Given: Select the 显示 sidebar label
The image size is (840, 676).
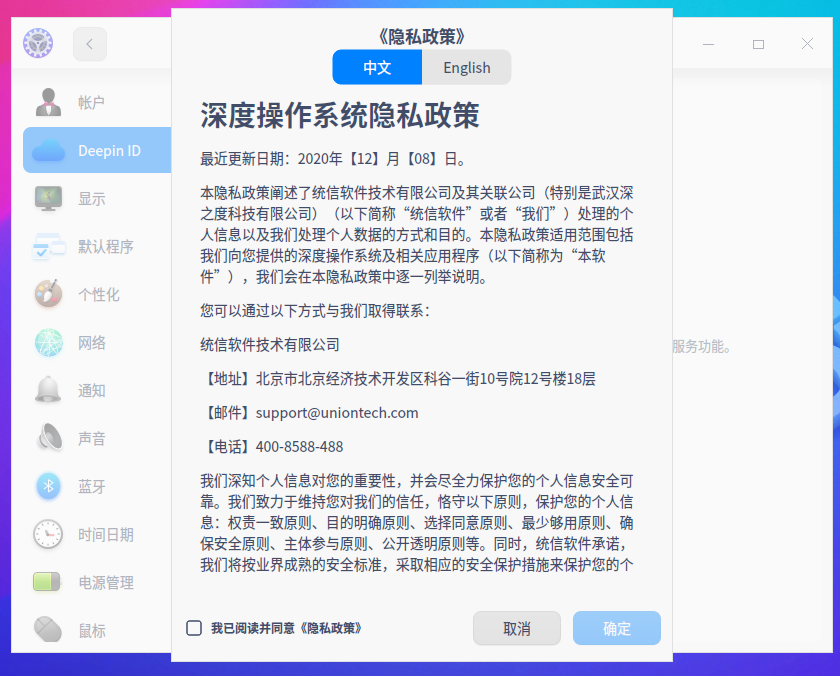Looking at the screenshot, I should (92, 199).
